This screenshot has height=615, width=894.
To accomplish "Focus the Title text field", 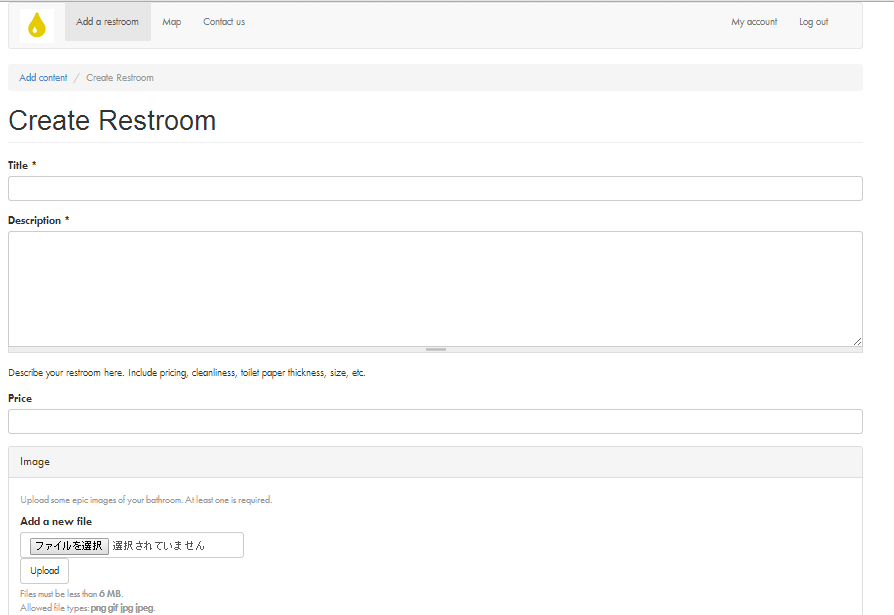I will (x=435, y=189).
